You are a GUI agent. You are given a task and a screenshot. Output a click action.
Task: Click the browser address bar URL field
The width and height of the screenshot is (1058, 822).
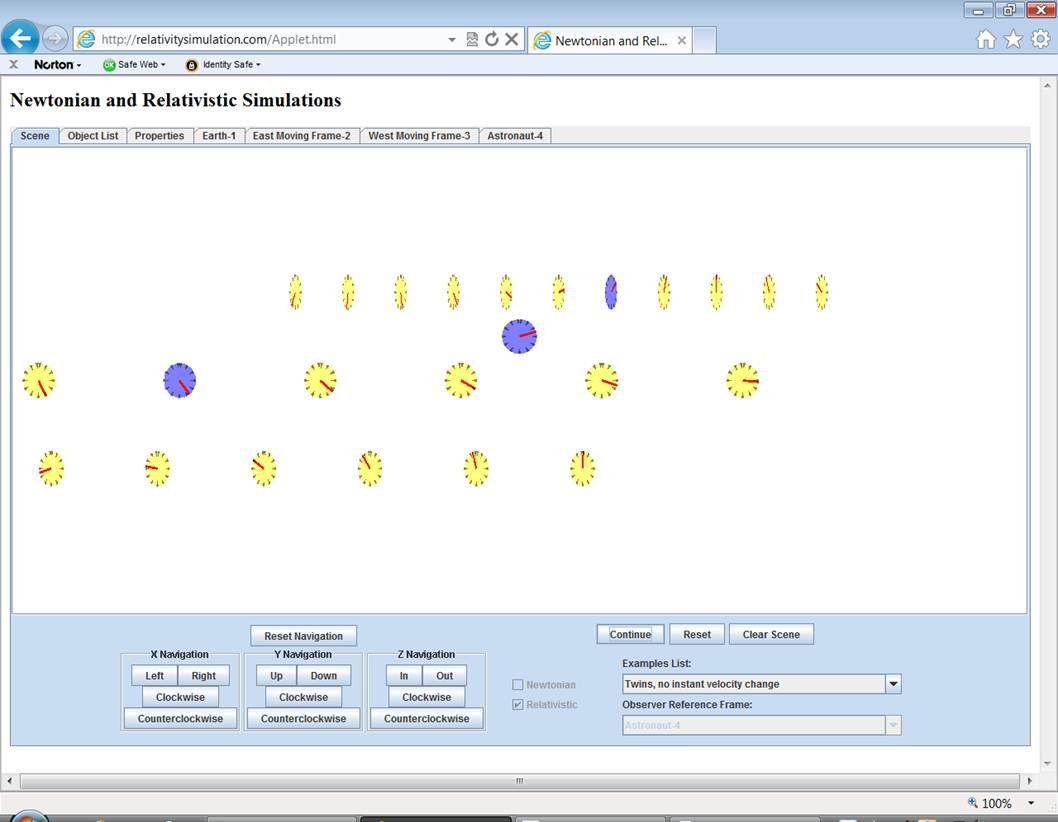(270, 40)
